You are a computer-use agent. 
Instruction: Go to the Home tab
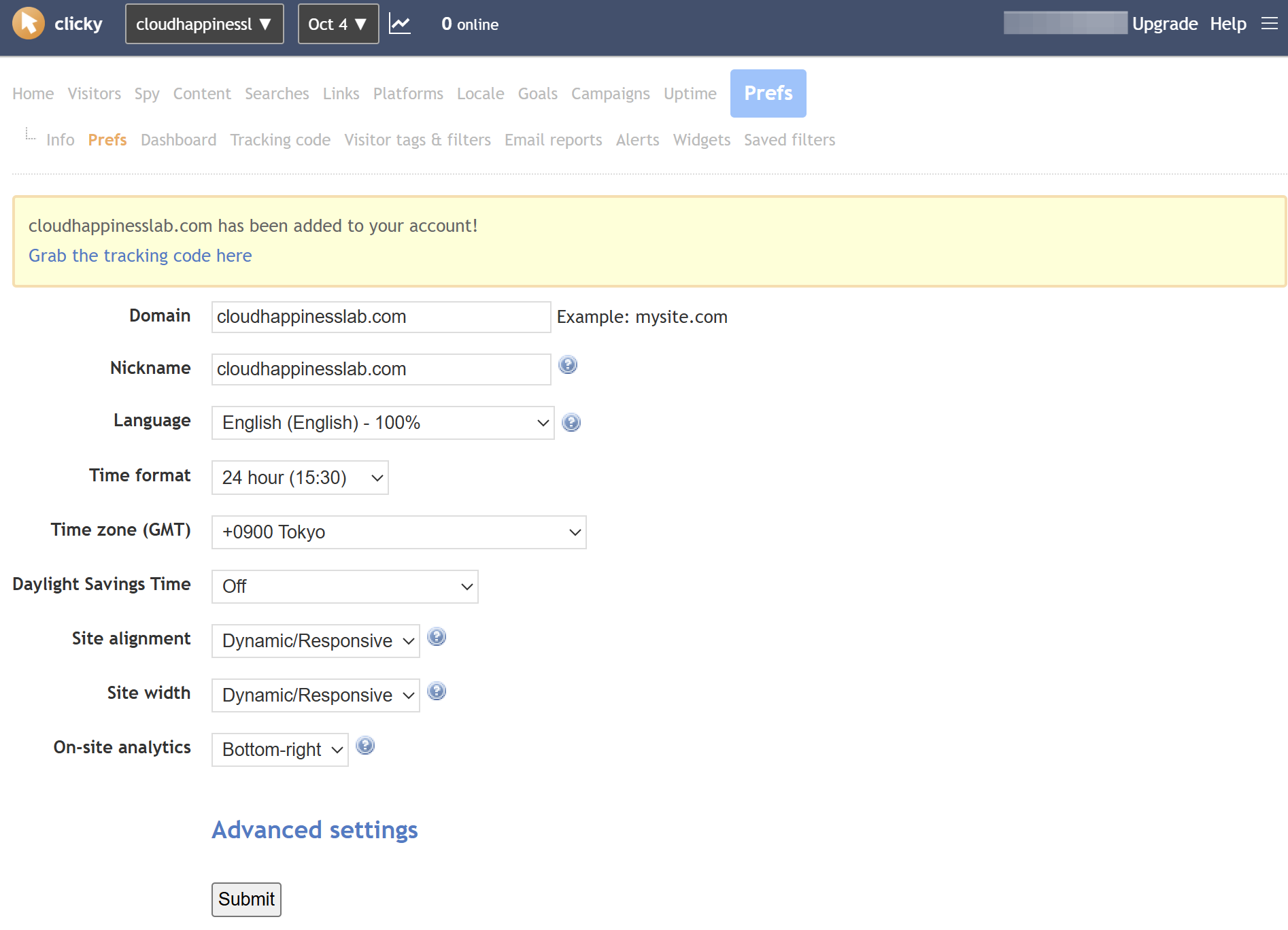click(x=33, y=94)
